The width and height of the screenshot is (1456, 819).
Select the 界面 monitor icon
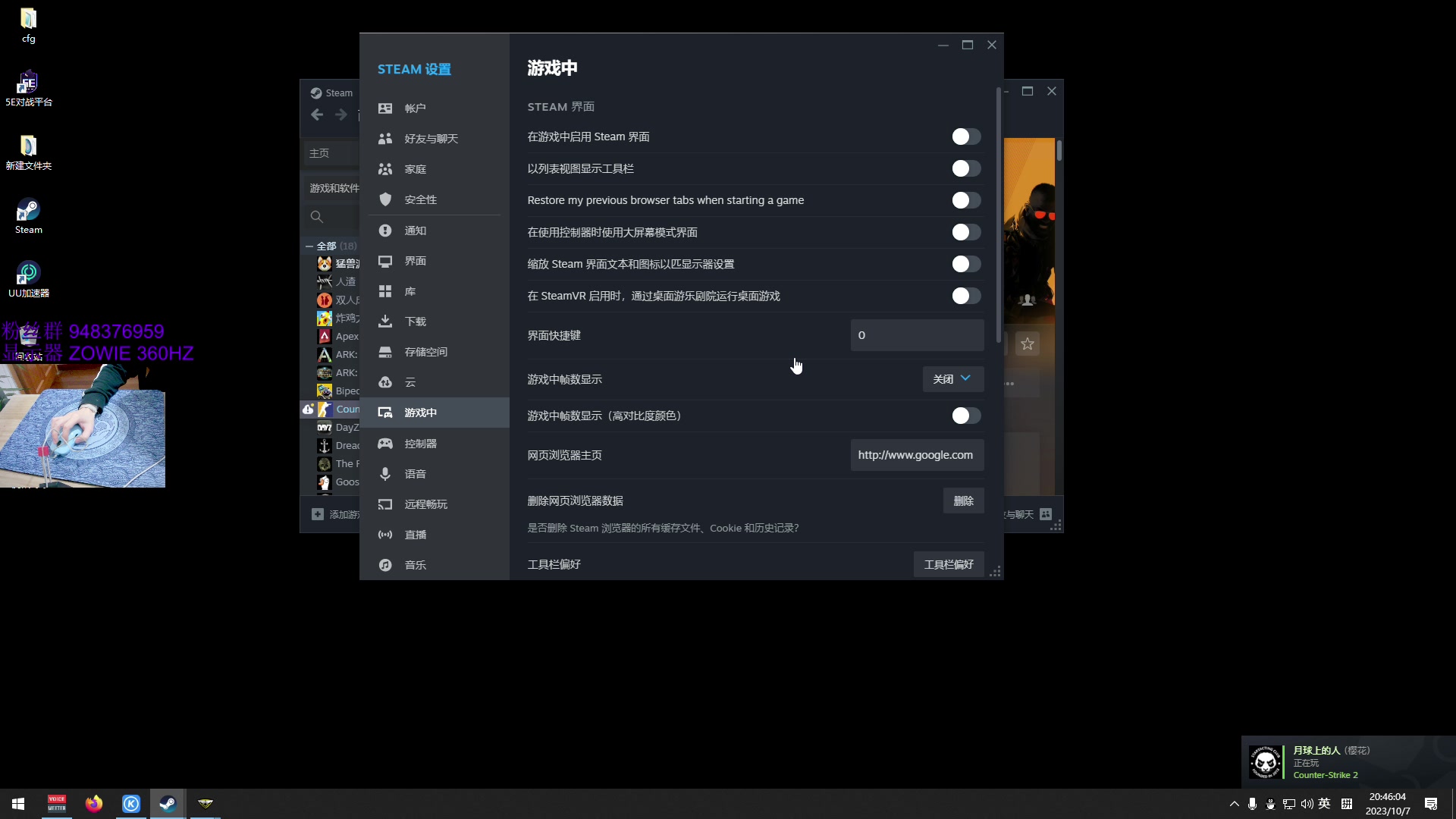coord(385,261)
